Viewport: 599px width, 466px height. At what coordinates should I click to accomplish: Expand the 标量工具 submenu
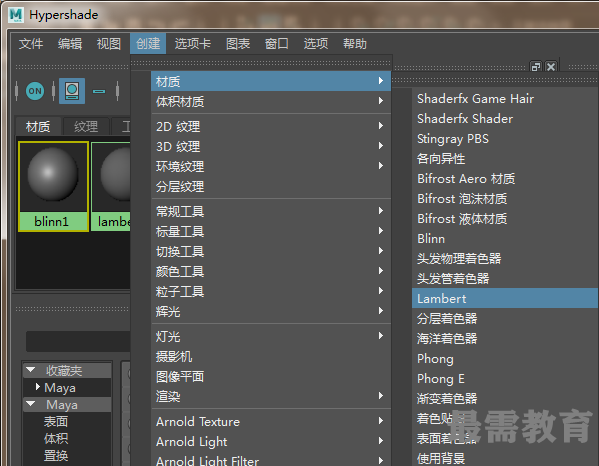pos(271,231)
